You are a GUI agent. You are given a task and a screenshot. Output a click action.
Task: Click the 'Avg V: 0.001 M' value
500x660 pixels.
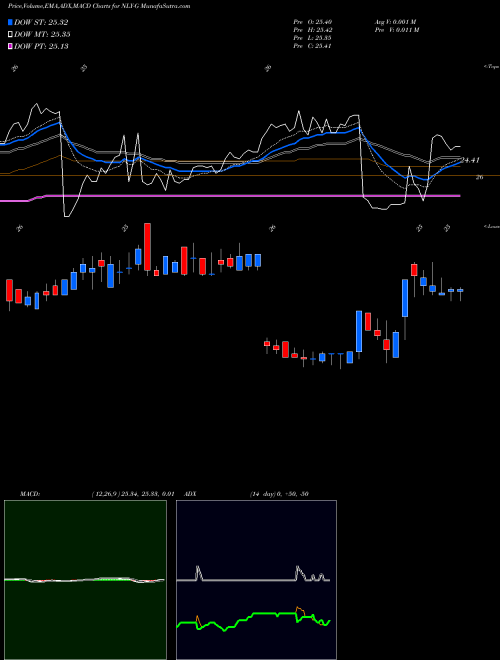pos(395,21)
